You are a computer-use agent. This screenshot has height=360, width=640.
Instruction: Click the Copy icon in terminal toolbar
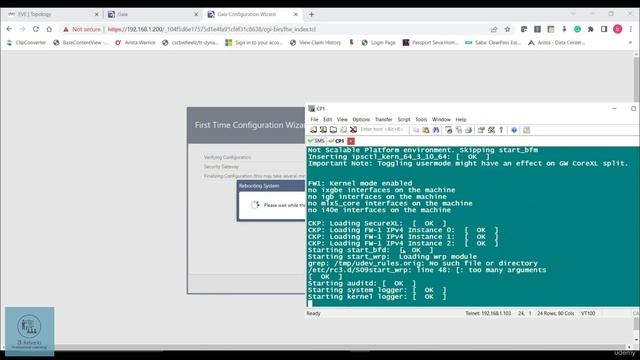coord(416,130)
